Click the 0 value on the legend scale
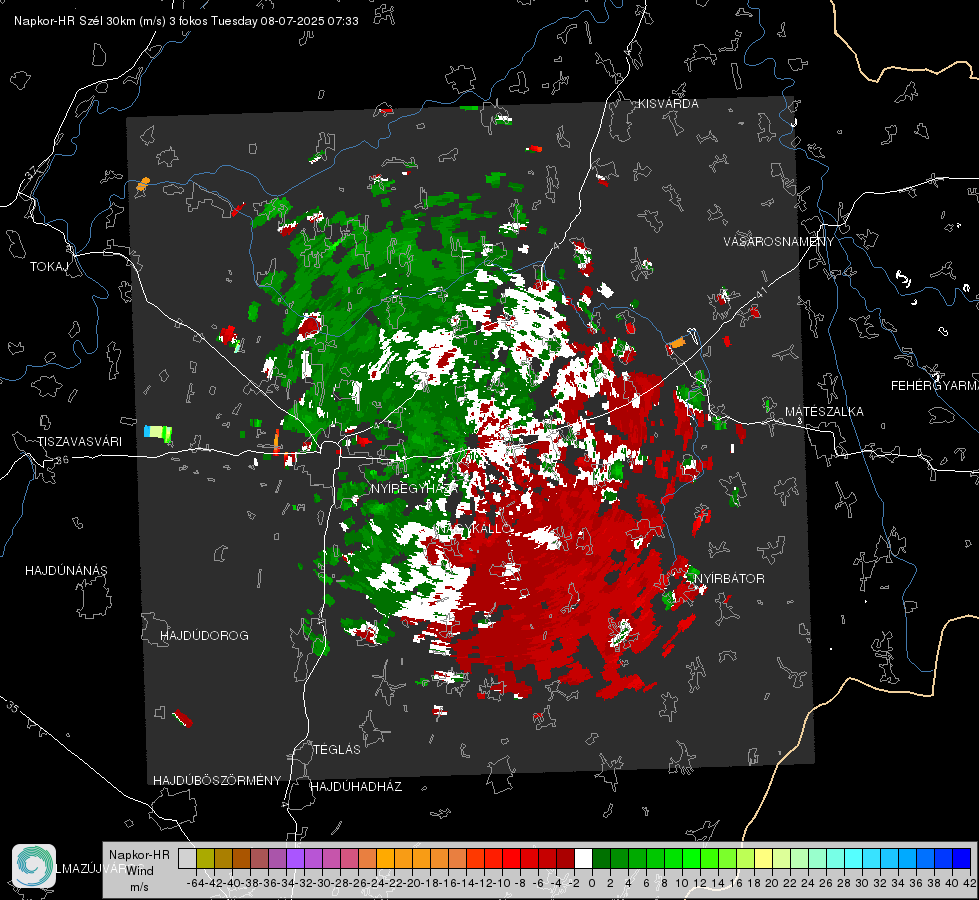Screen dimensions: 979x900 pos(593,883)
